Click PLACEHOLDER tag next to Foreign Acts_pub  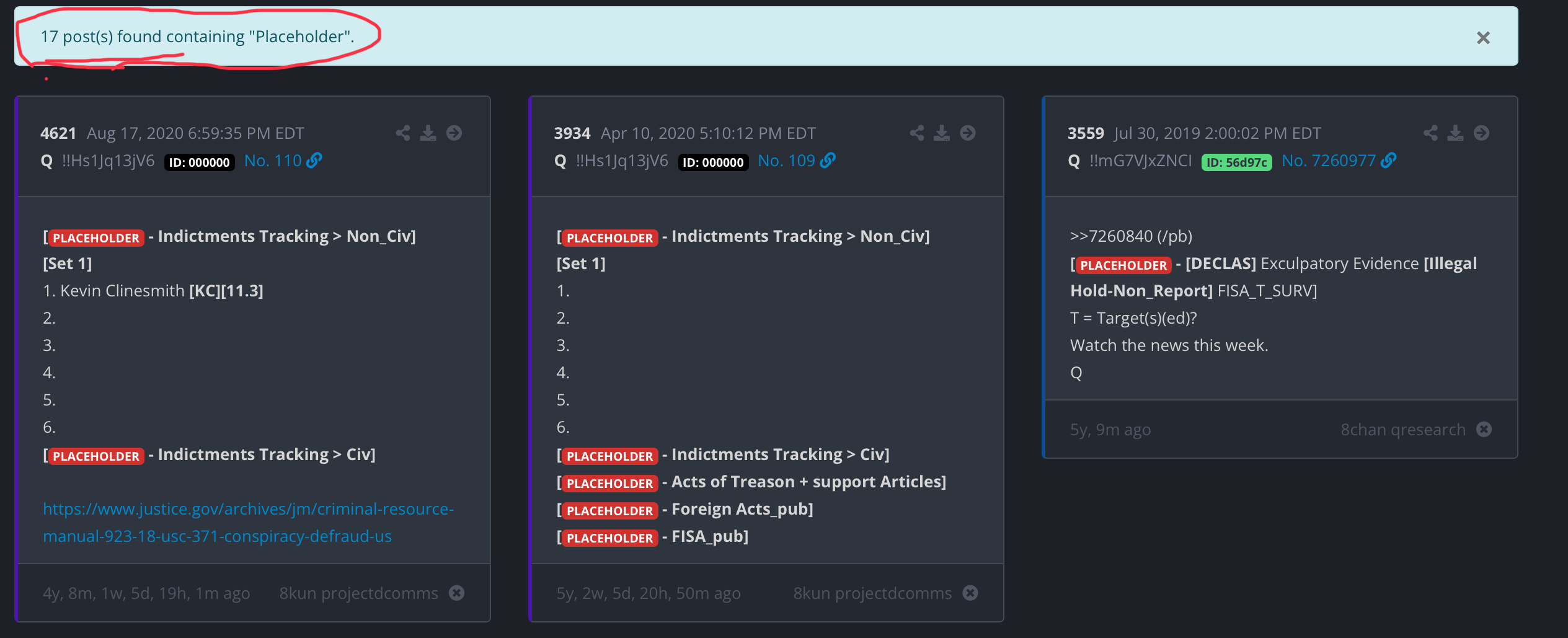click(609, 510)
